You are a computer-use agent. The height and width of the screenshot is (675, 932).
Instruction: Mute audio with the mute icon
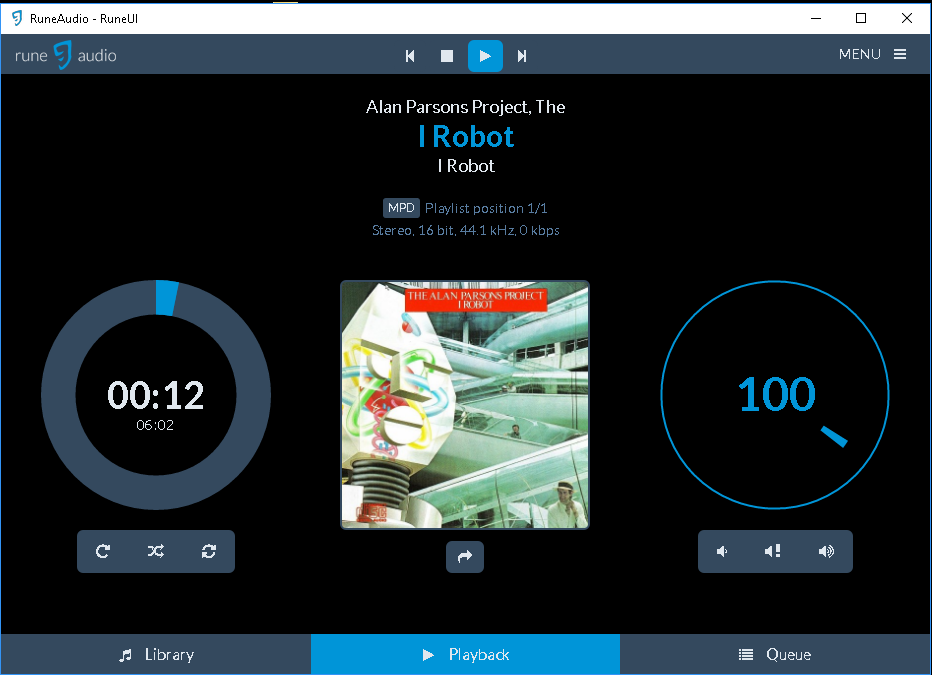pos(773,551)
